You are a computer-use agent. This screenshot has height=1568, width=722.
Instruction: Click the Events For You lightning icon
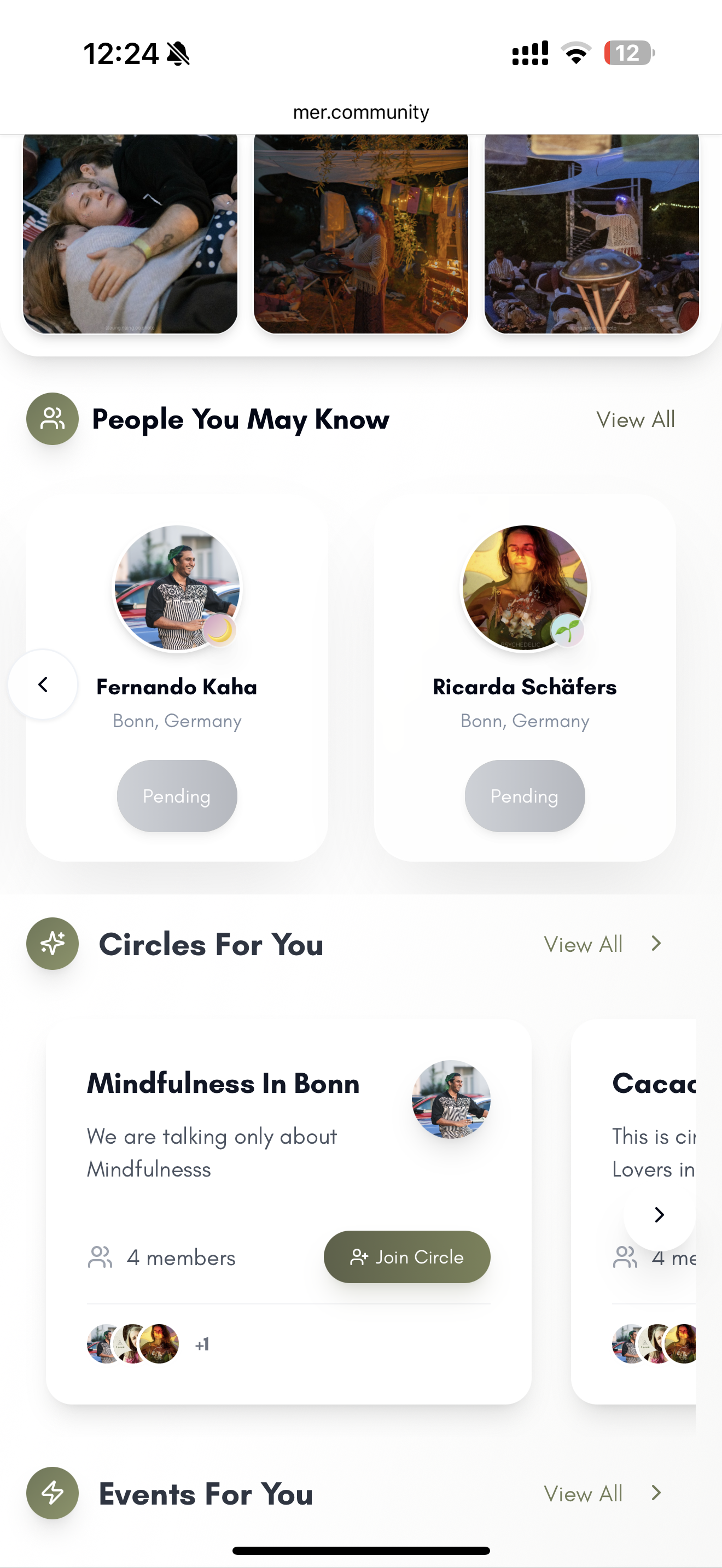[x=53, y=1493]
